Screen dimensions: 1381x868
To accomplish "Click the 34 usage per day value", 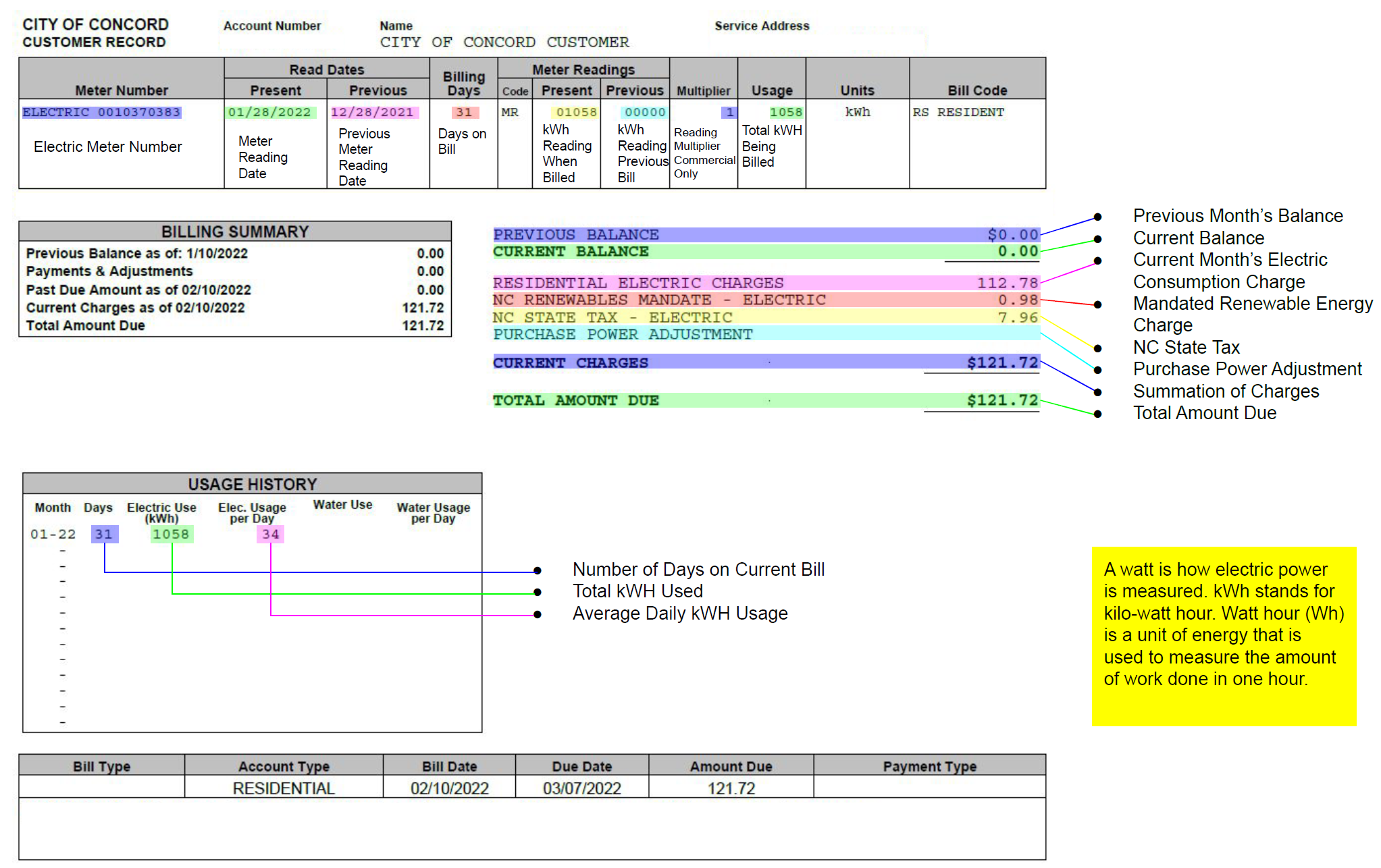I will pyautogui.click(x=270, y=534).
